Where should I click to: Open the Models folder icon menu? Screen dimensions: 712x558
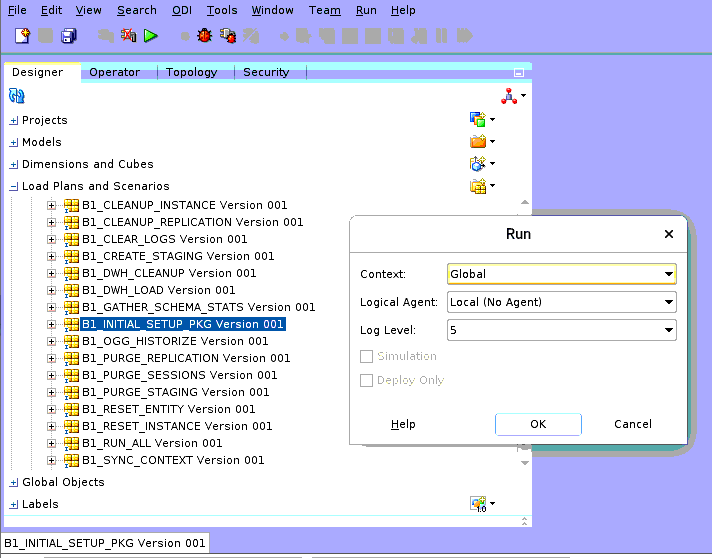coord(482,142)
